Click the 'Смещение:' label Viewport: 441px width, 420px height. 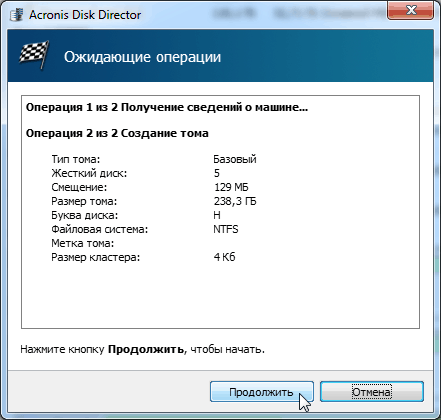click(x=79, y=187)
